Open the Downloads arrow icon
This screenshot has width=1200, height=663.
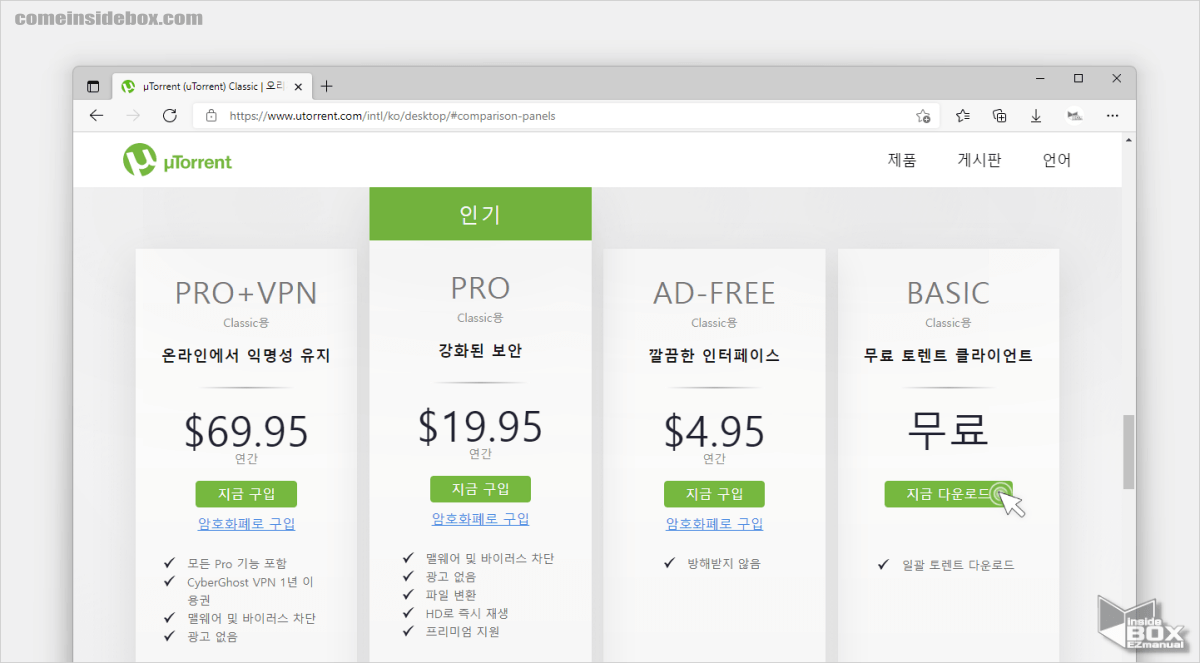pyautogui.click(x=1036, y=116)
